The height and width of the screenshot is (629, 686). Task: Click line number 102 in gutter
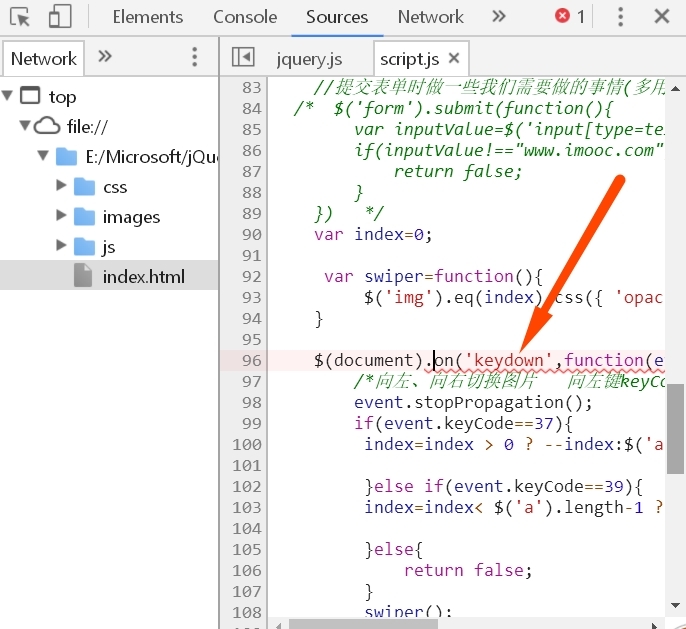coord(247,486)
